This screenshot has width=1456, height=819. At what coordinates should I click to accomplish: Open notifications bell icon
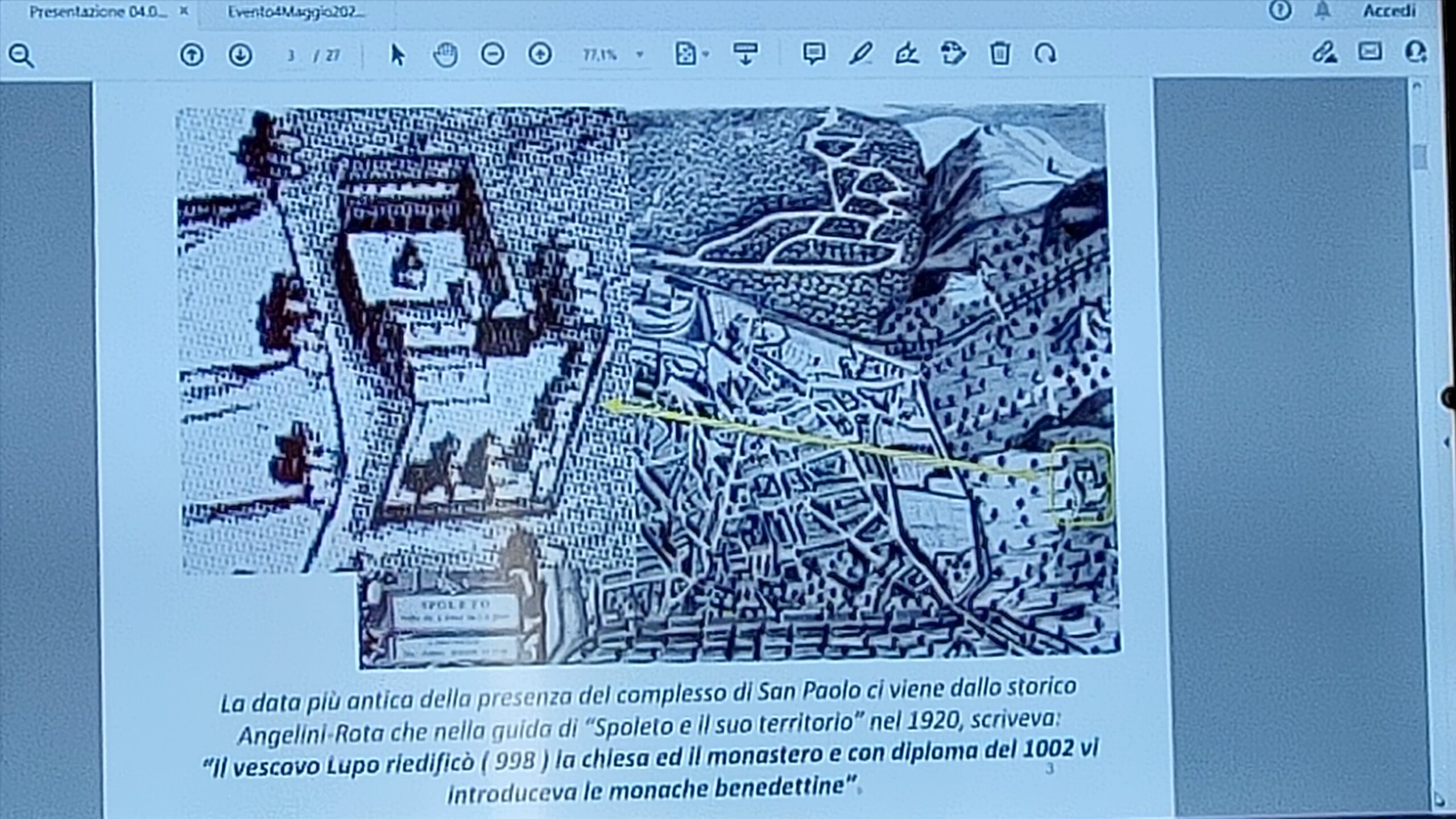click(x=1323, y=10)
